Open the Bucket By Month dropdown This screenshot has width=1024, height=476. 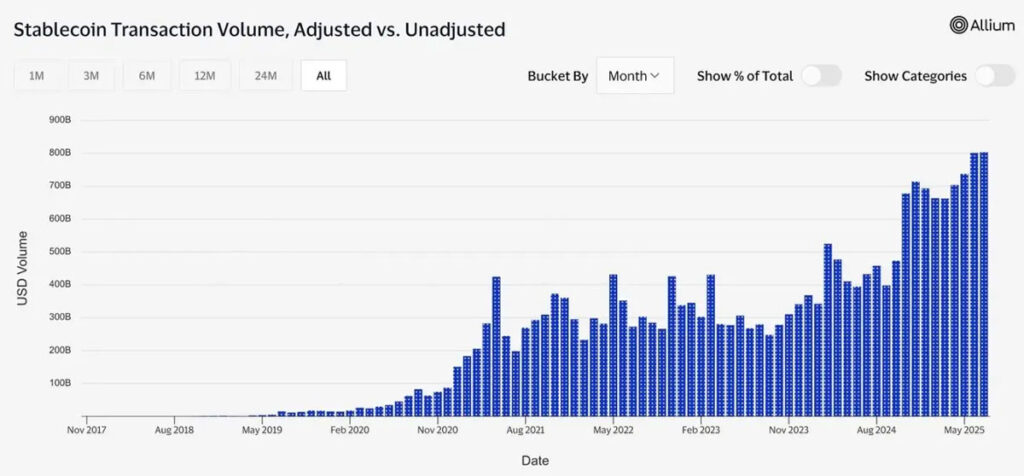tap(635, 76)
